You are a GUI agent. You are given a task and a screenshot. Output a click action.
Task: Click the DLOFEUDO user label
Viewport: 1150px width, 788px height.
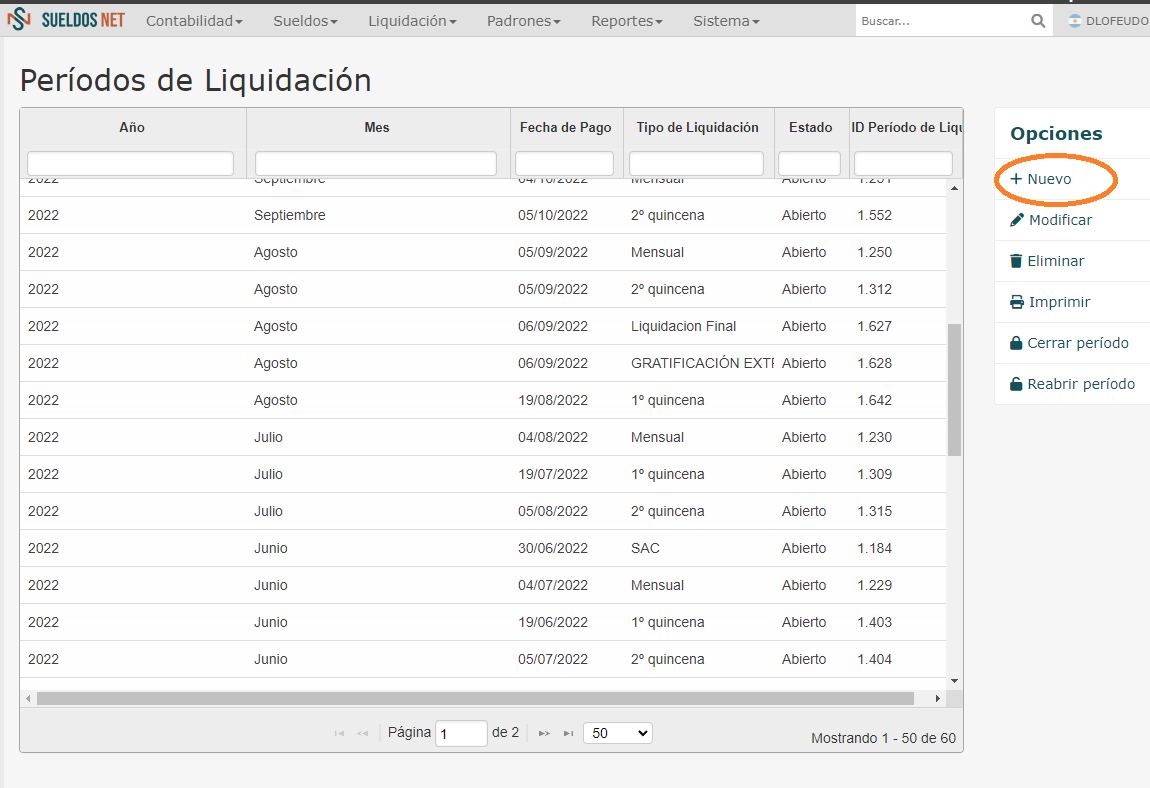coord(1116,21)
